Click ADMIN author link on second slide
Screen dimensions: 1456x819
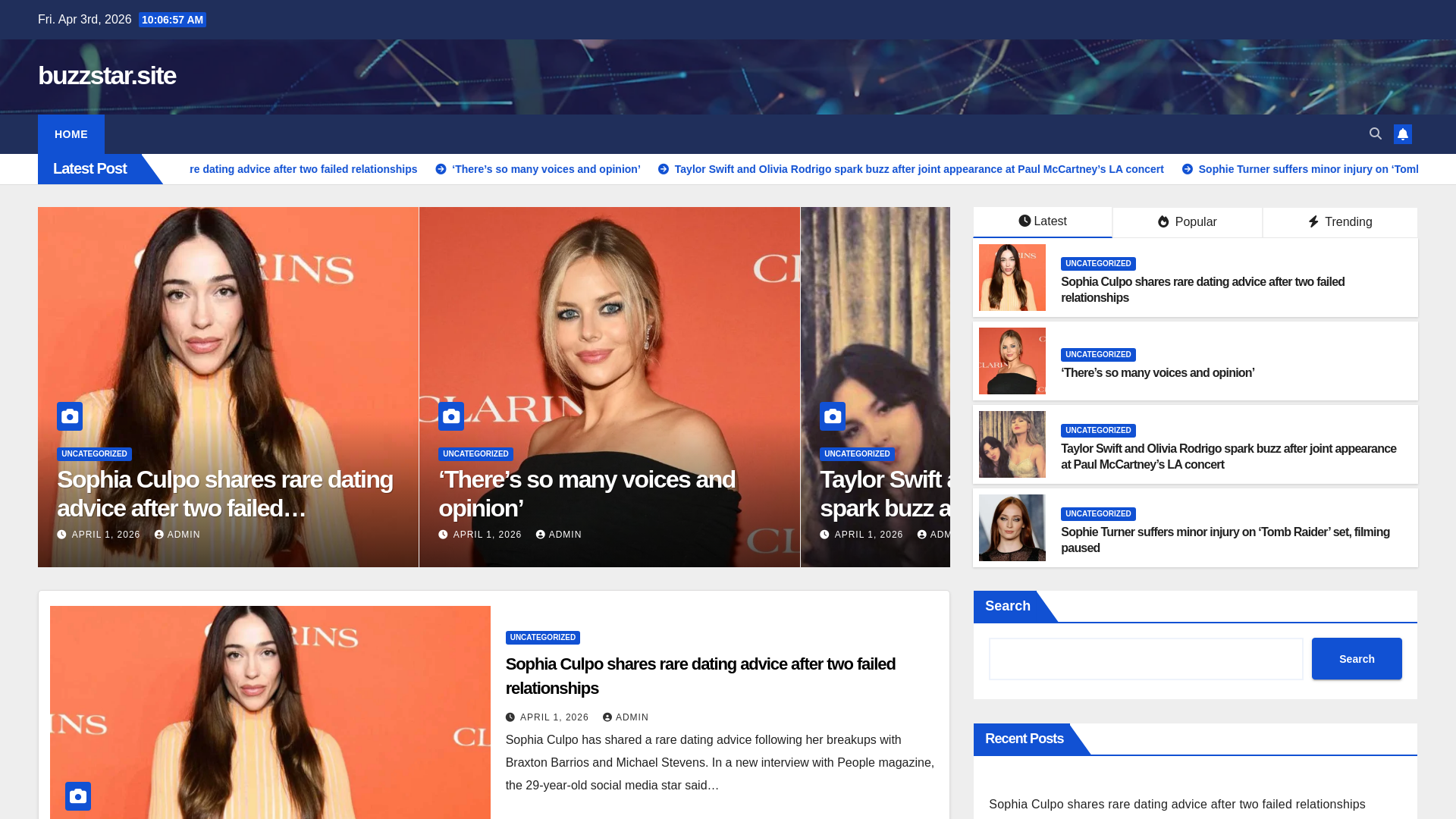click(x=559, y=535)
